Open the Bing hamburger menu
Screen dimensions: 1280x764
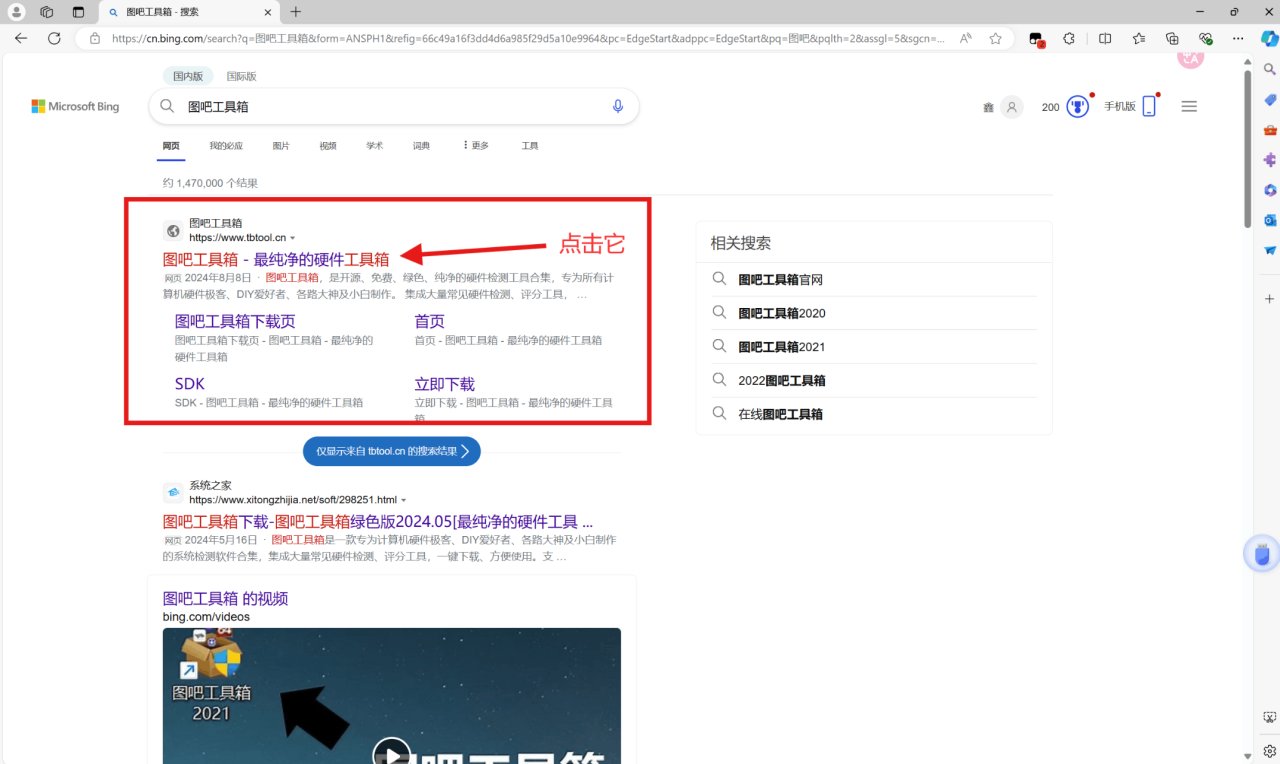tap(1189, 106)
